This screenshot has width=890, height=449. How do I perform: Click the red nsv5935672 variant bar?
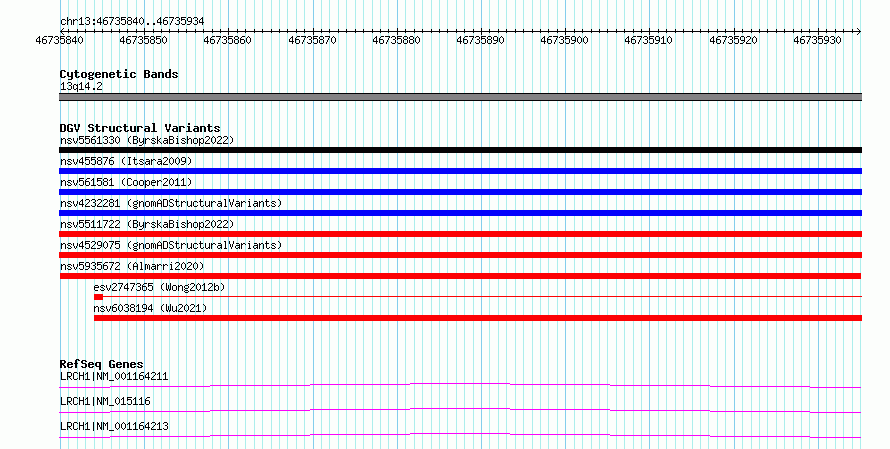460,276
